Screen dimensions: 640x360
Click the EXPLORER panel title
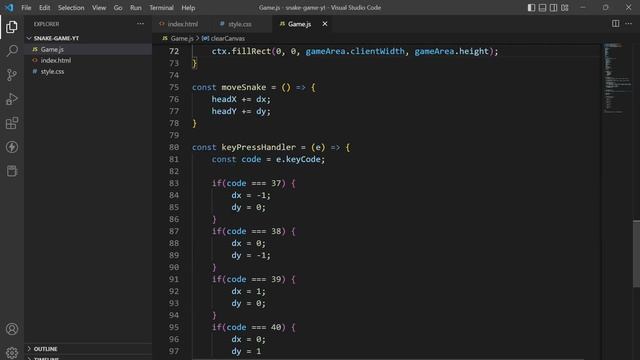point(47,24)
